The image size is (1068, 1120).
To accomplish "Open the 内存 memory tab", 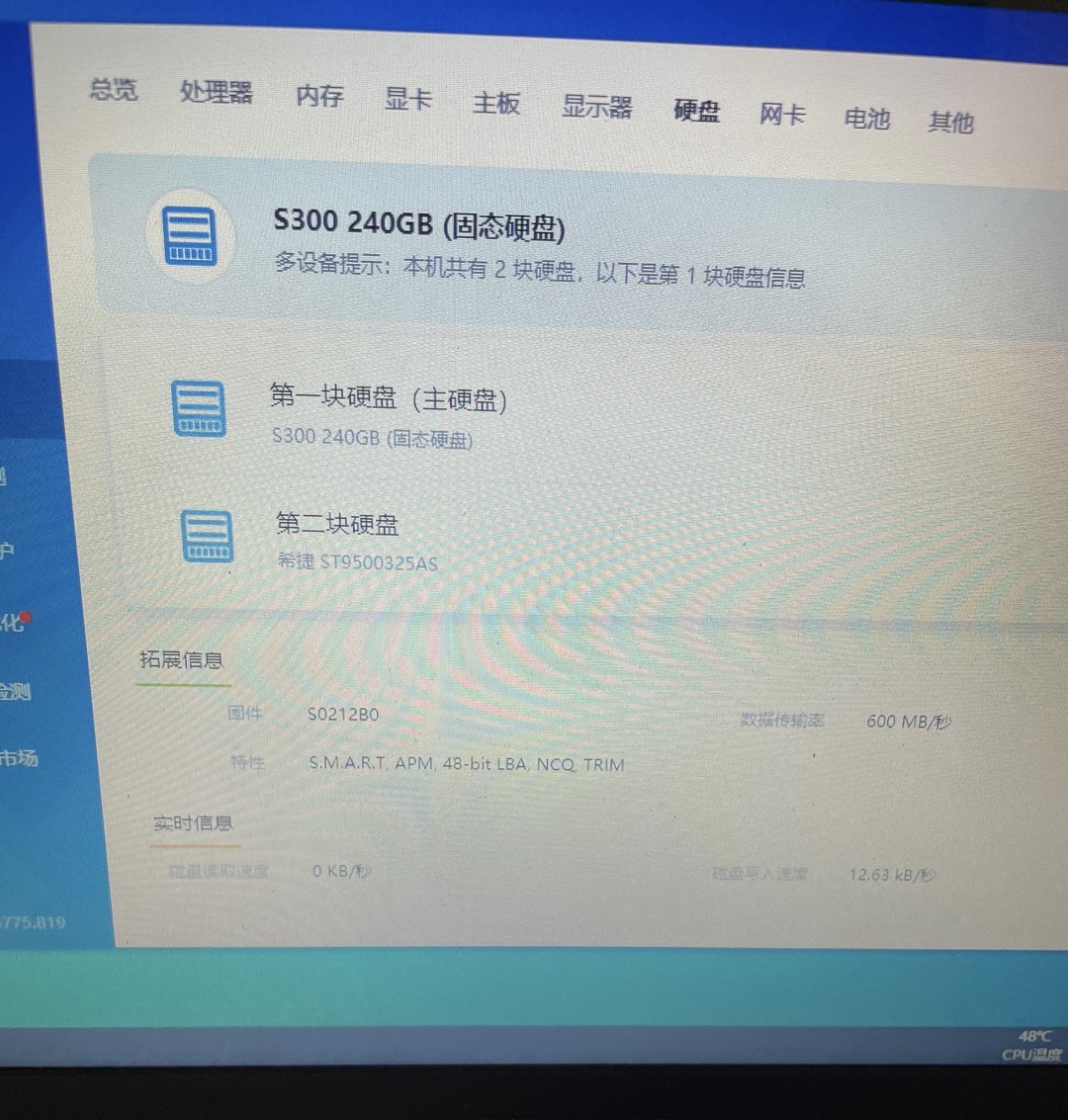I will 318,96.
